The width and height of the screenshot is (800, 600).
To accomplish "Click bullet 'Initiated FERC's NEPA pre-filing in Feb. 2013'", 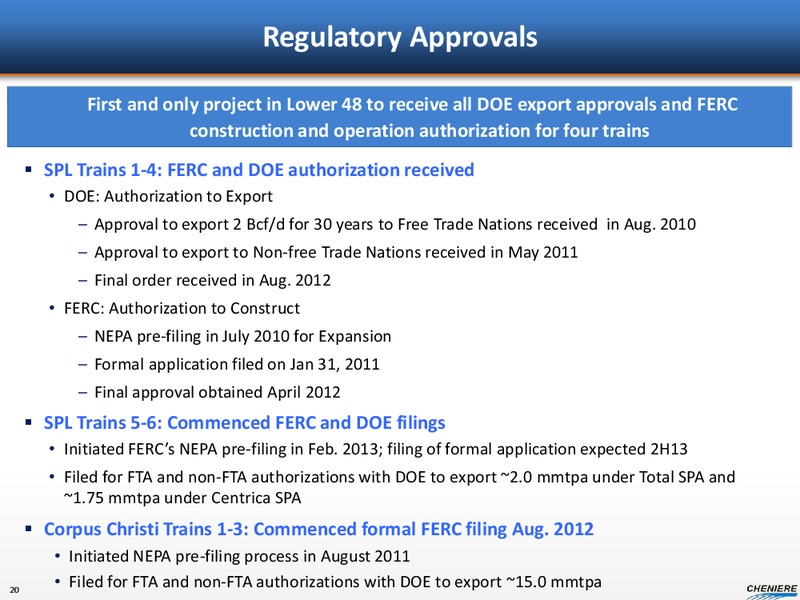I will (x=376, y=449).
